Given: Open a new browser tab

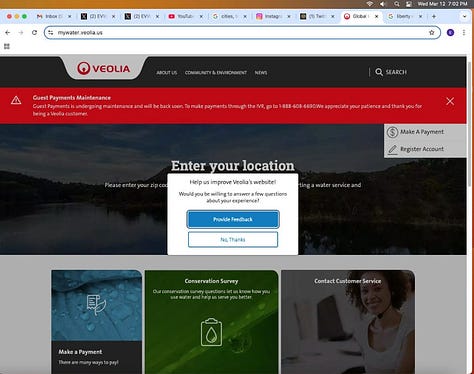Looking at the screenshot, I should (434, 16).
